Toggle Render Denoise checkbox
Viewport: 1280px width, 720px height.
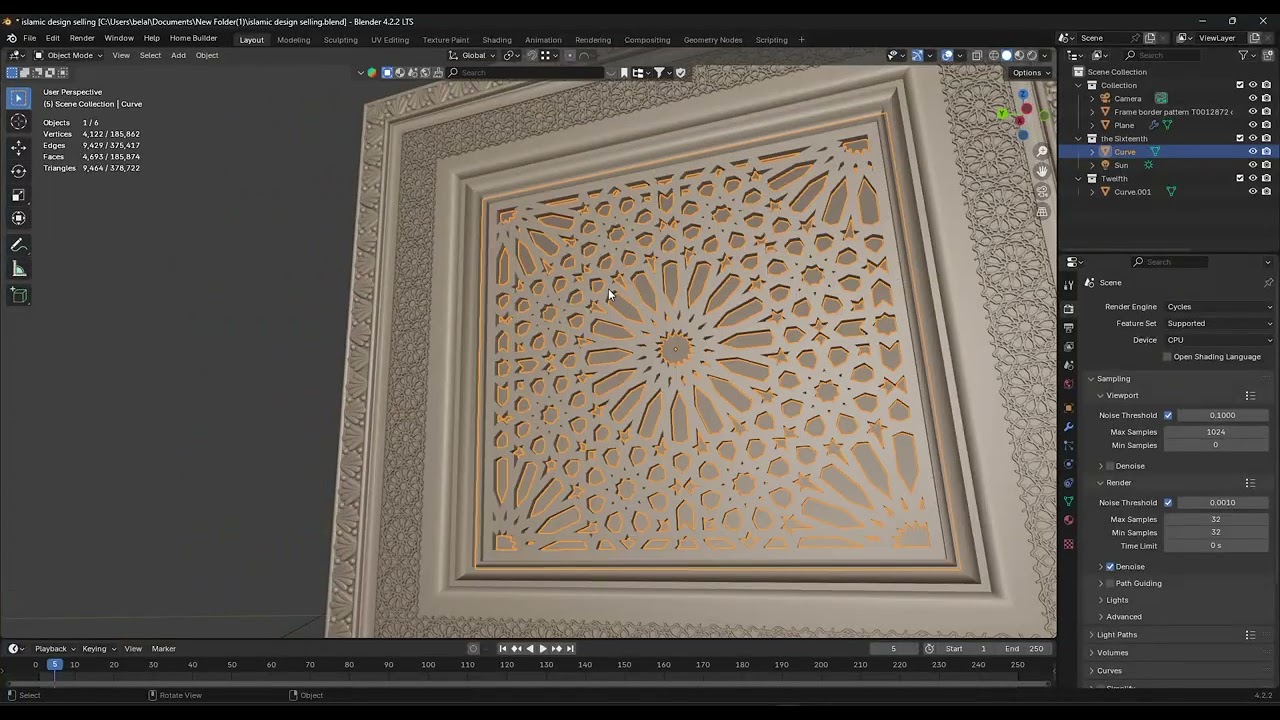[1110, 567]
